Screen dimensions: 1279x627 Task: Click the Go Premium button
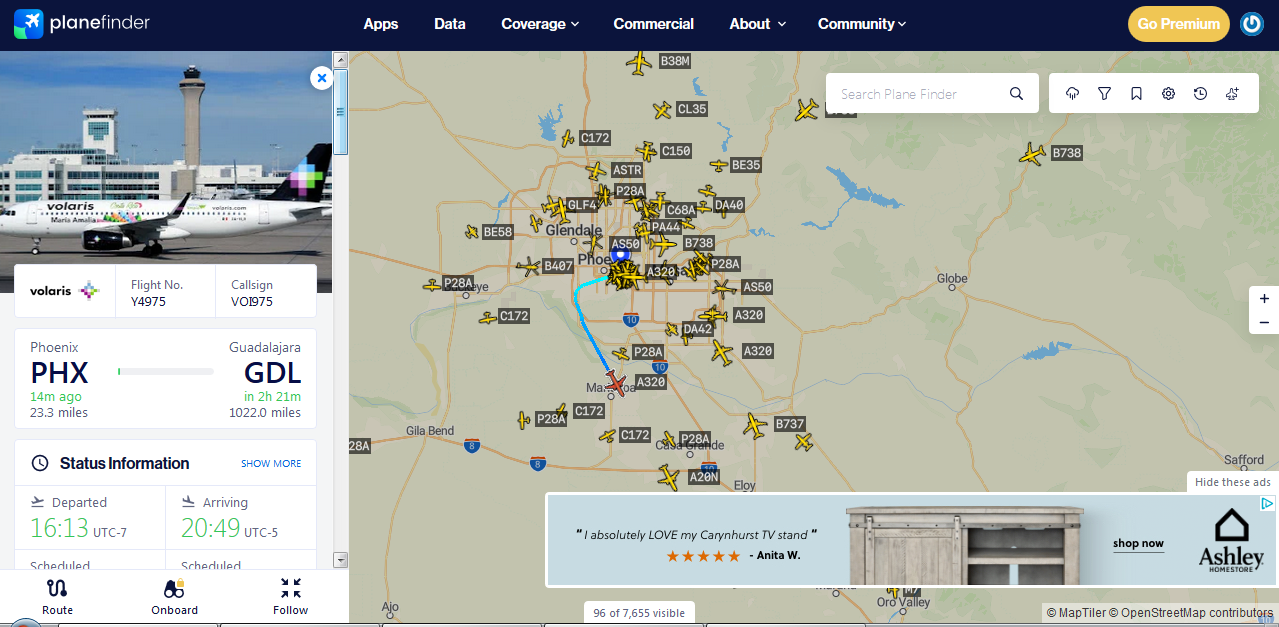(x=1178, y=24)
